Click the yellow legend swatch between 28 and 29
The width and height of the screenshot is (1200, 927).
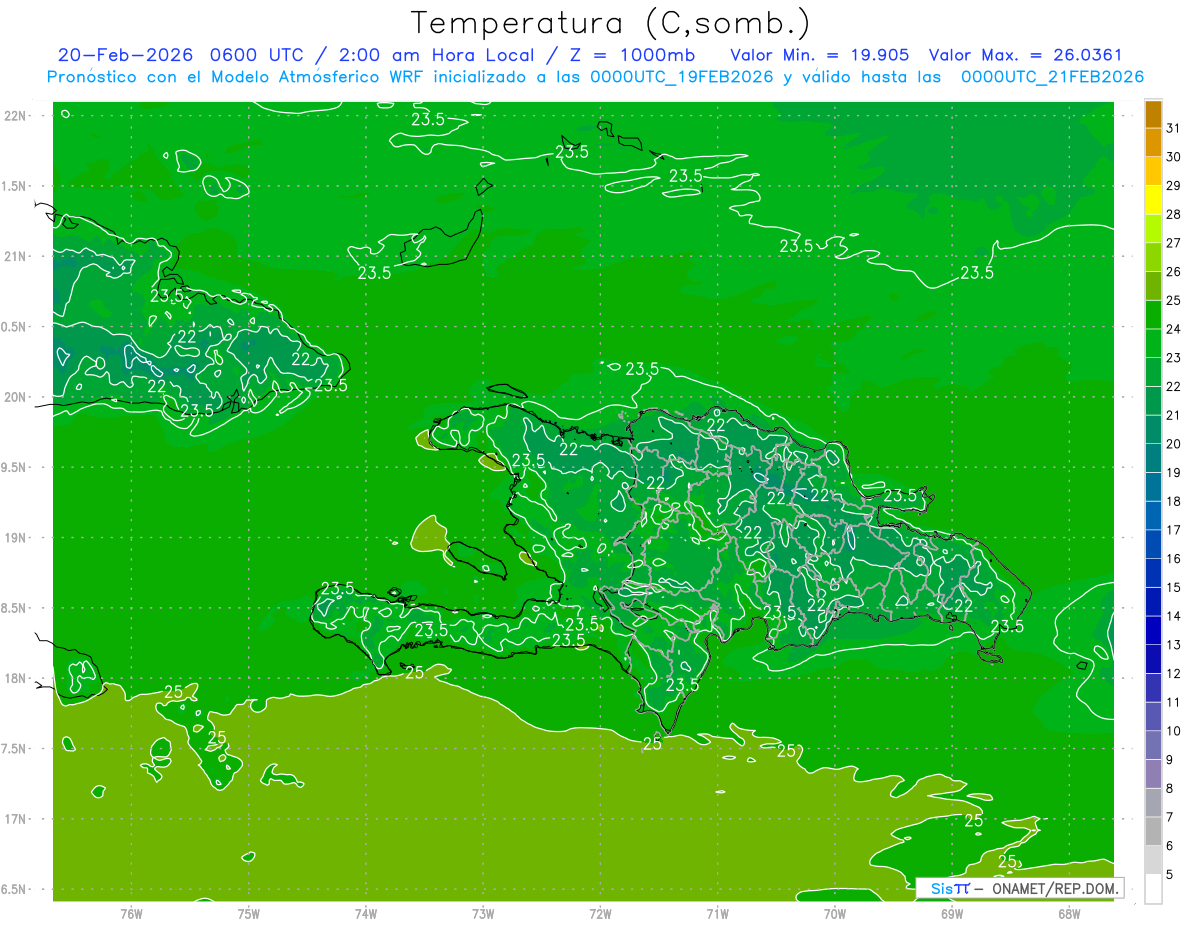pos(1153,200)
